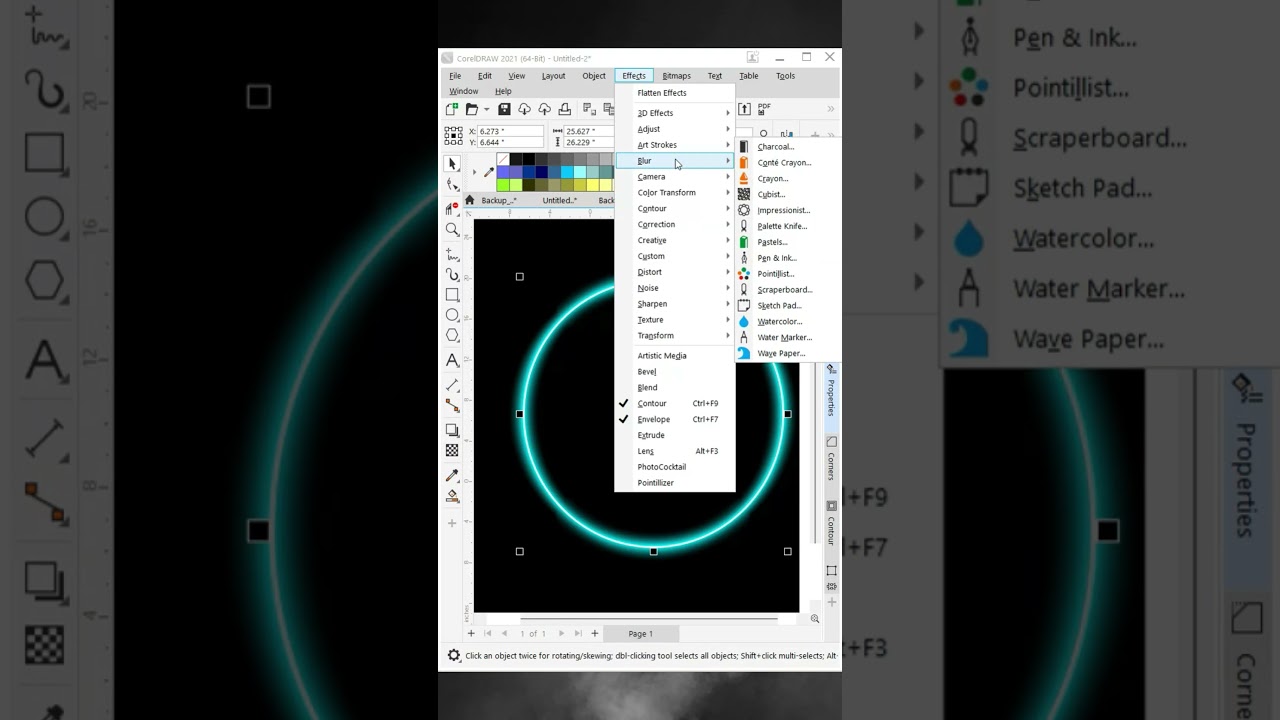The height and width of the screenshot is (720, 1280).
Task: Click the Save floppy disk icon
Action: pyautogui.click(x=504, y=109)
